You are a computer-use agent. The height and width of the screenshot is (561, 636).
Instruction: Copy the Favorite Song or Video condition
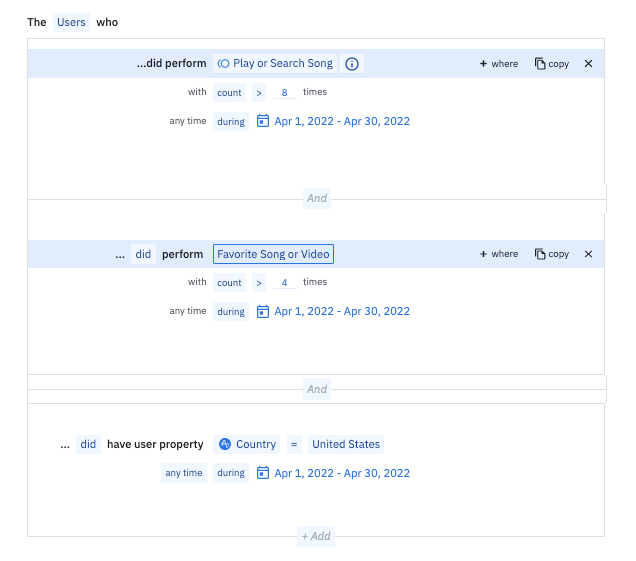click(x=552, y=254)
